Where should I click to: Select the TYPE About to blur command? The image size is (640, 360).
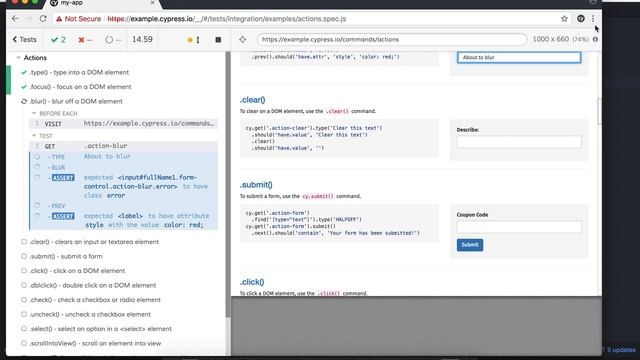(x=123, y=156)
